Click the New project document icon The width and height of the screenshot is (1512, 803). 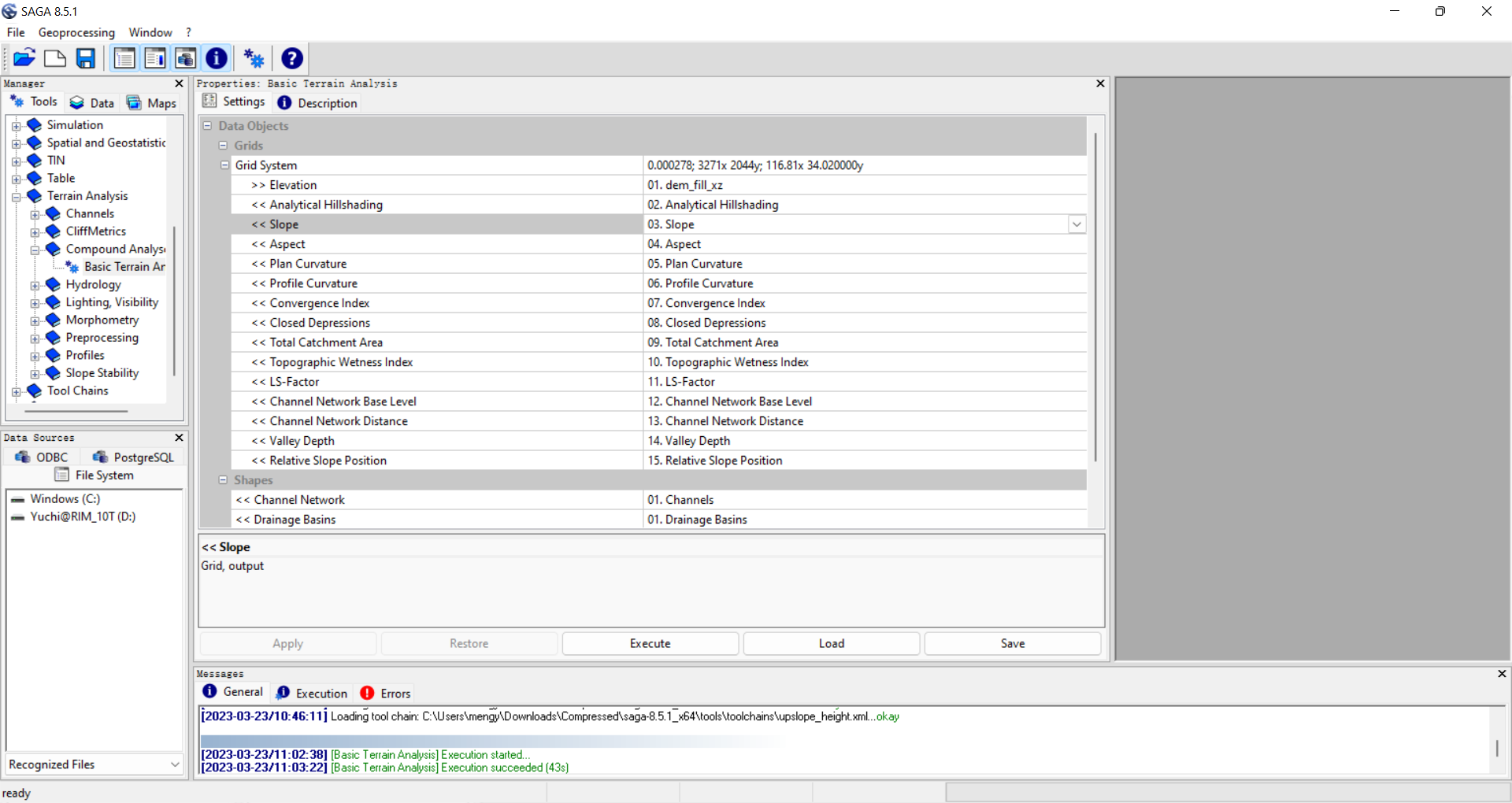55,58
